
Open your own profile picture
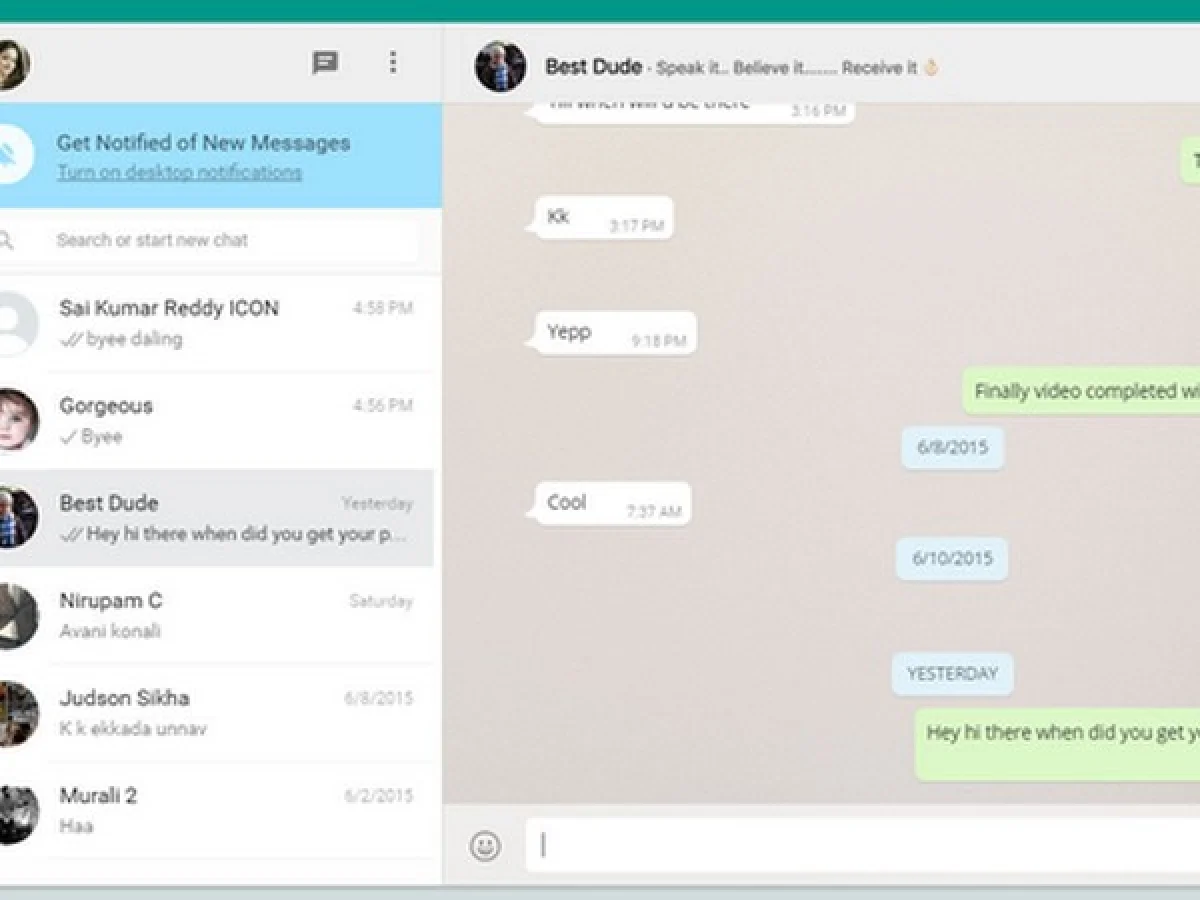pyautogui.click(x=12, y=65)
